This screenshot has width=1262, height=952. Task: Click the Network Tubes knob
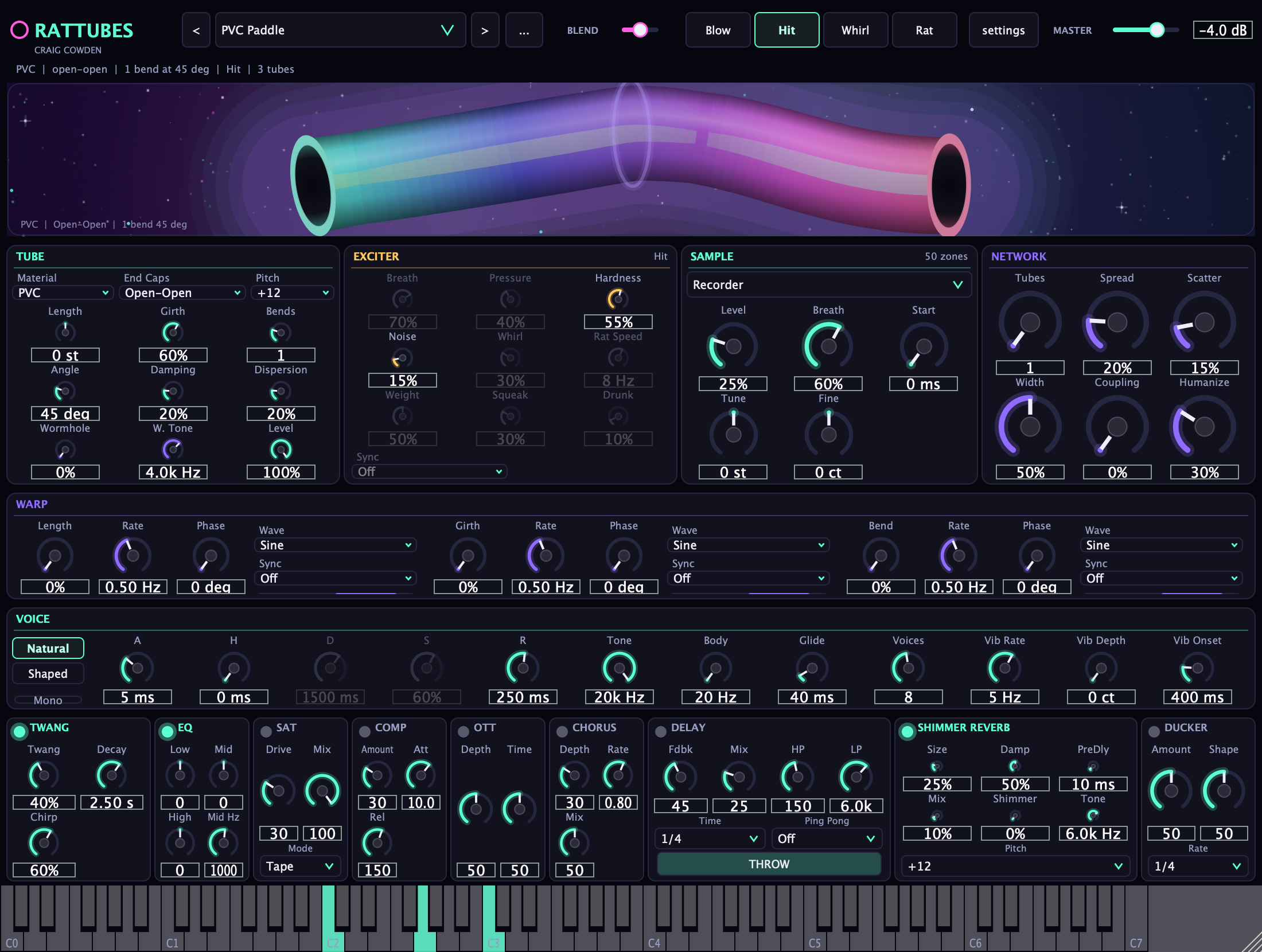point(1030,322)
